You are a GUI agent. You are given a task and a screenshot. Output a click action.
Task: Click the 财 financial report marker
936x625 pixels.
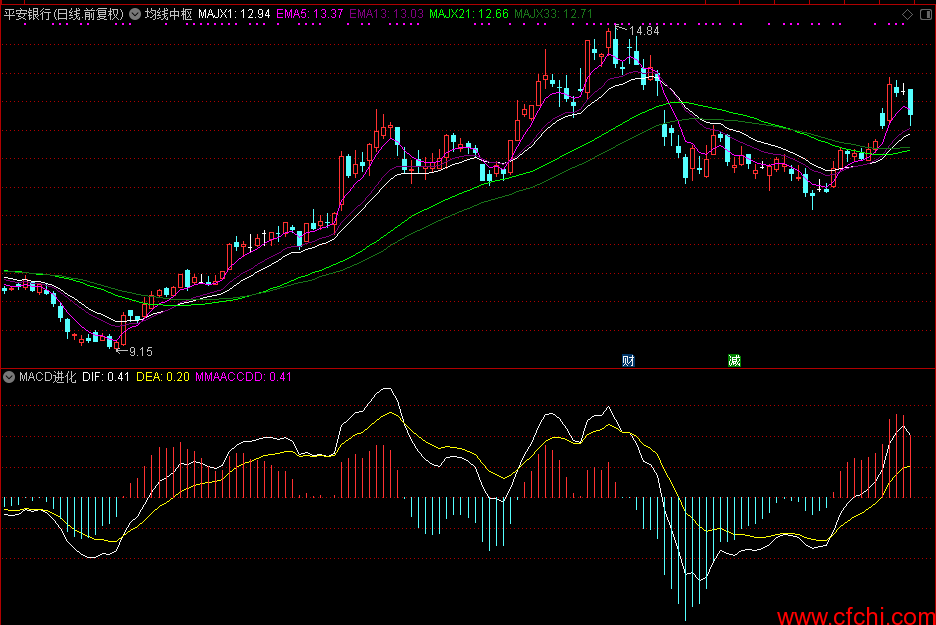pos(628,360)
